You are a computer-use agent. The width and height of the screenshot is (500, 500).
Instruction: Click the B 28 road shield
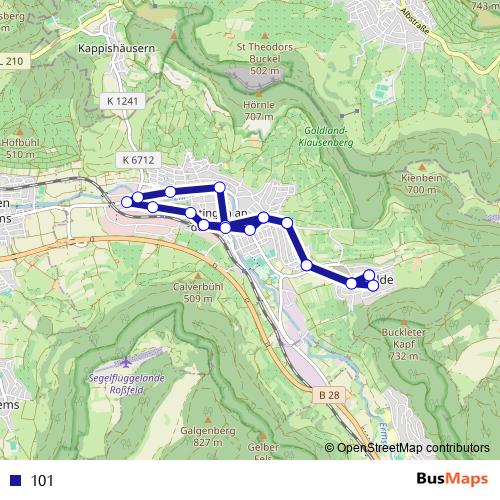pyautogui.click(x=329, y=395)
